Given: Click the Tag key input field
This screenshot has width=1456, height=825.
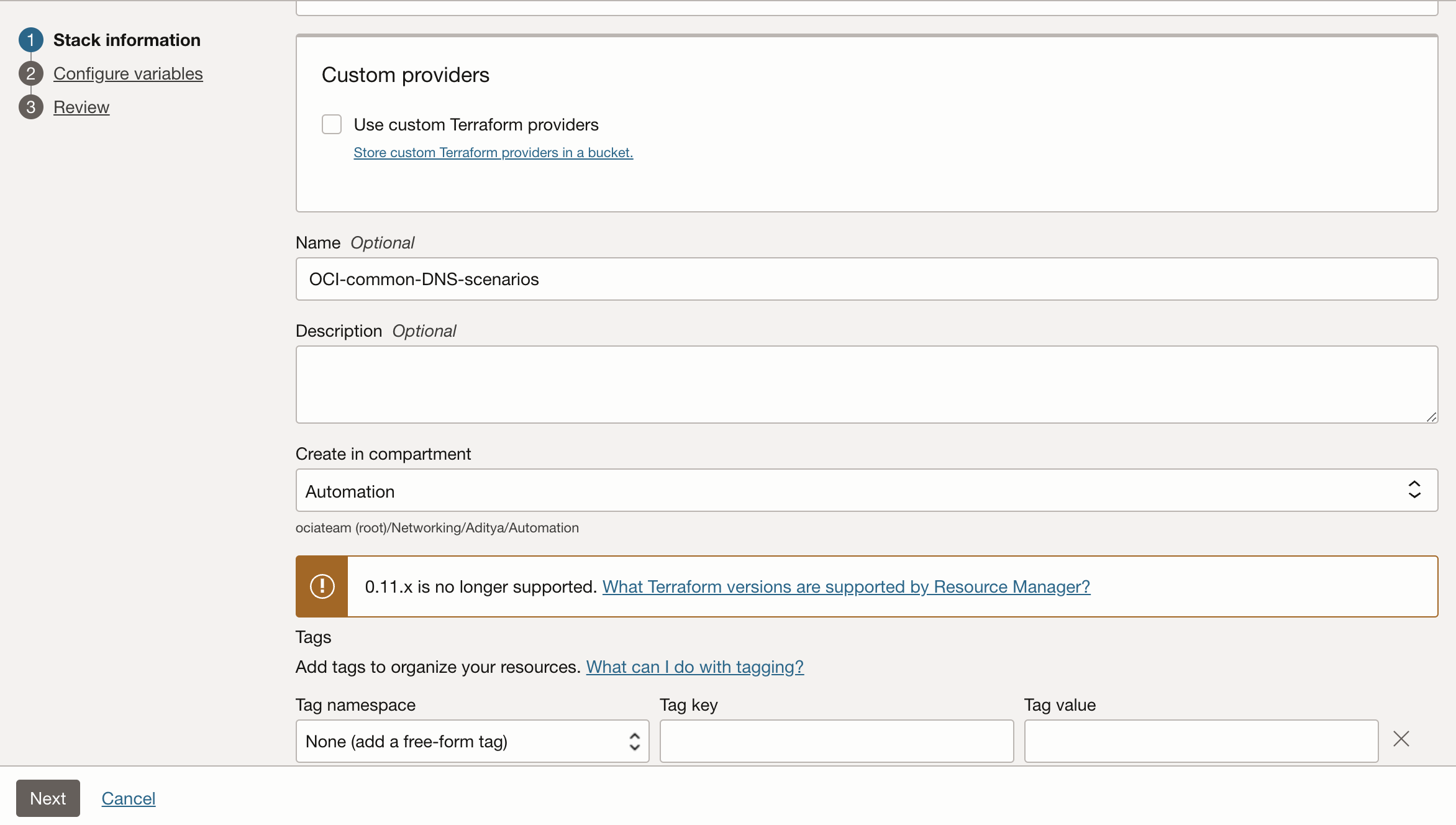Looking at the screenshot, I should click(x=836, y=741).
